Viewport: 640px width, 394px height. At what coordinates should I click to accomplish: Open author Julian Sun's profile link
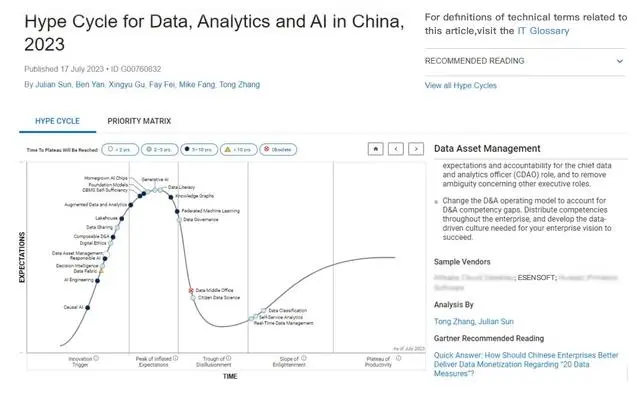[x=53, y=85]
